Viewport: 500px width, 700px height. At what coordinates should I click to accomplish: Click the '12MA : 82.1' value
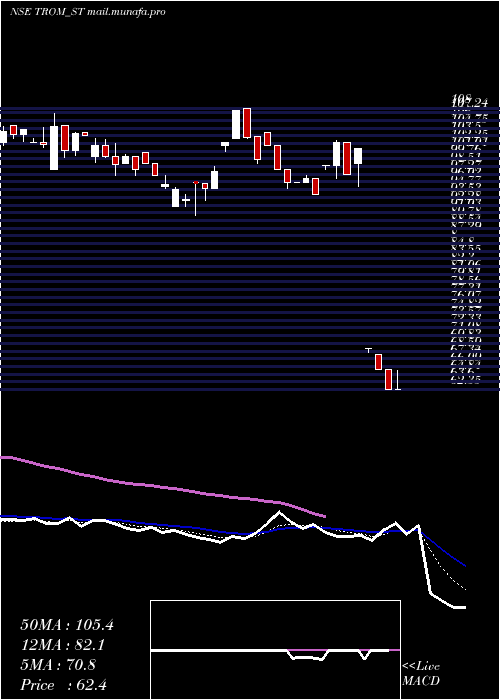coord(64,645)
